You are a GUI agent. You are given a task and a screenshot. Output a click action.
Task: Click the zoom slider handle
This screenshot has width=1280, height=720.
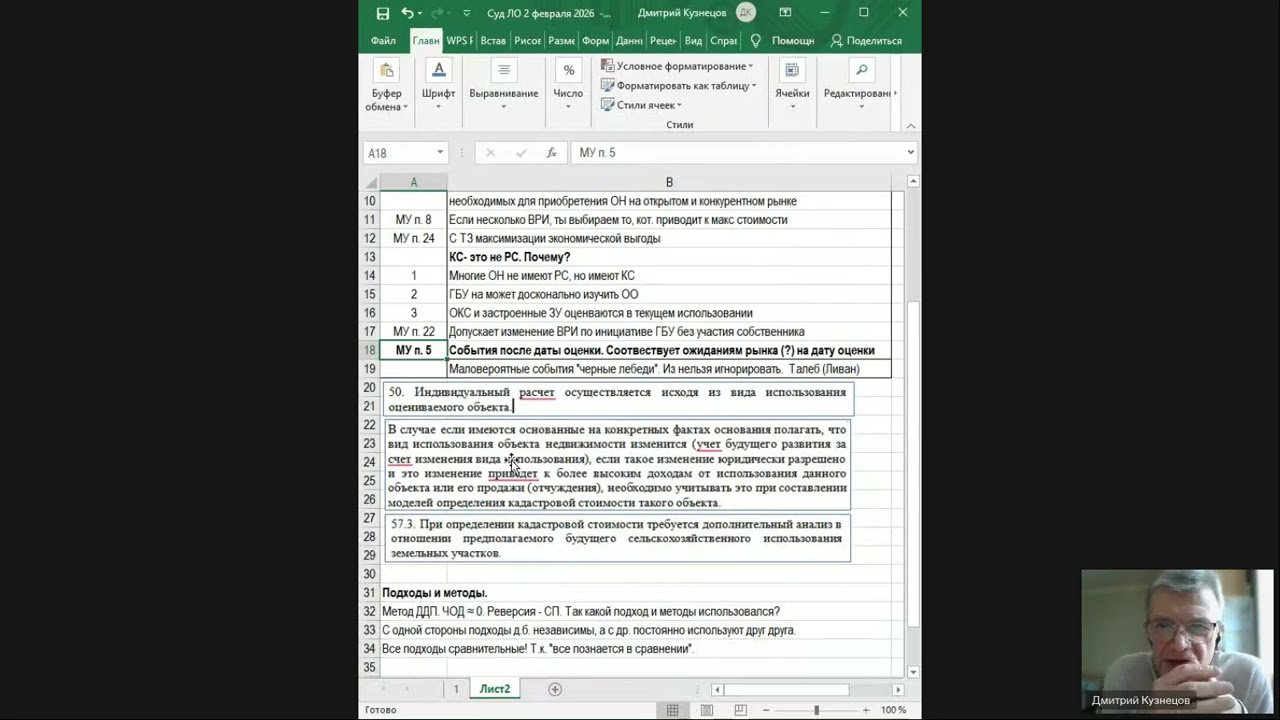(x=817, y=710)
